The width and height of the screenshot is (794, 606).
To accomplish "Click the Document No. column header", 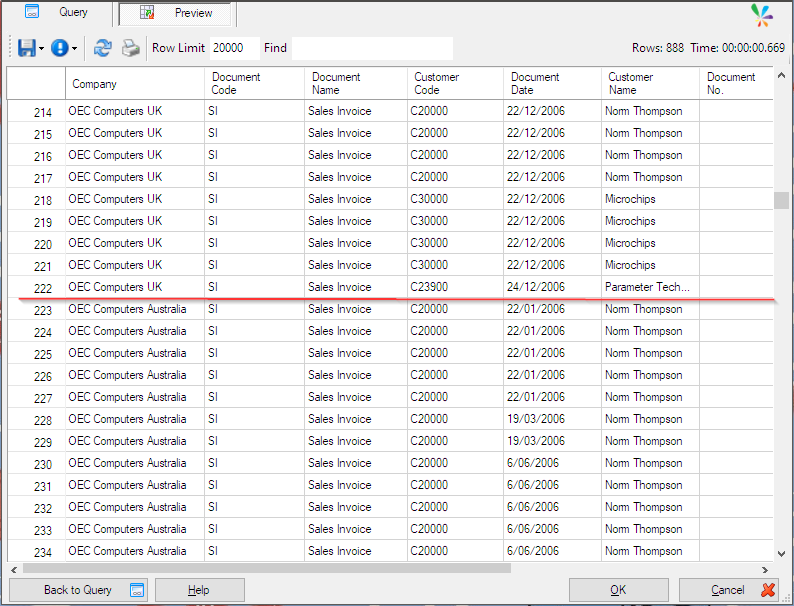I will click(x=736, y=84).
